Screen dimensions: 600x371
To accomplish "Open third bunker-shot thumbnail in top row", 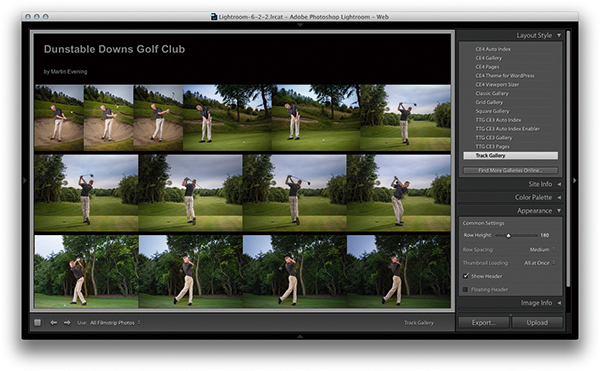I will coord(158,118).
